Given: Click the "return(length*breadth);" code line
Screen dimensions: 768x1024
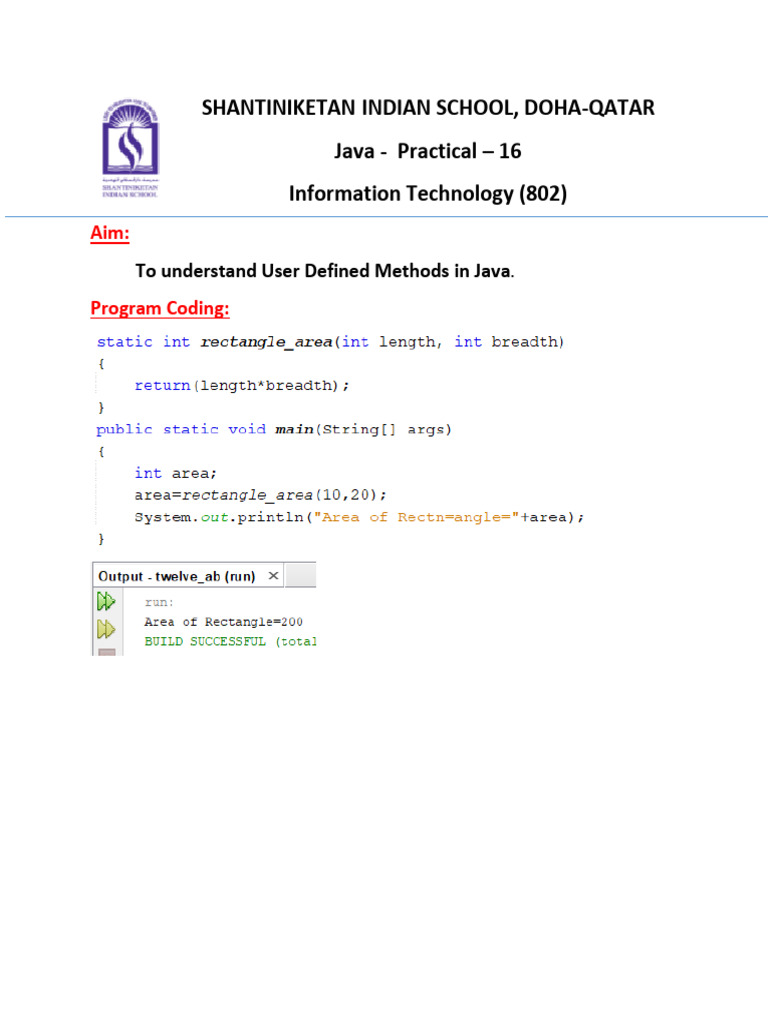Looking at the screenshot, I should pyautogui.click(x=242, y=385).
